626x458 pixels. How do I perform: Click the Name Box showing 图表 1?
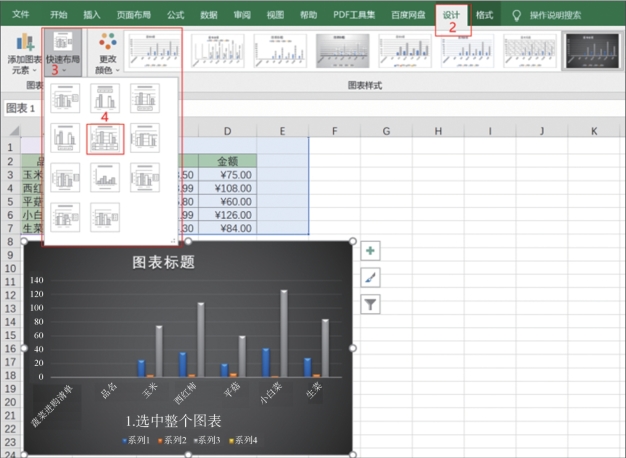23,108
